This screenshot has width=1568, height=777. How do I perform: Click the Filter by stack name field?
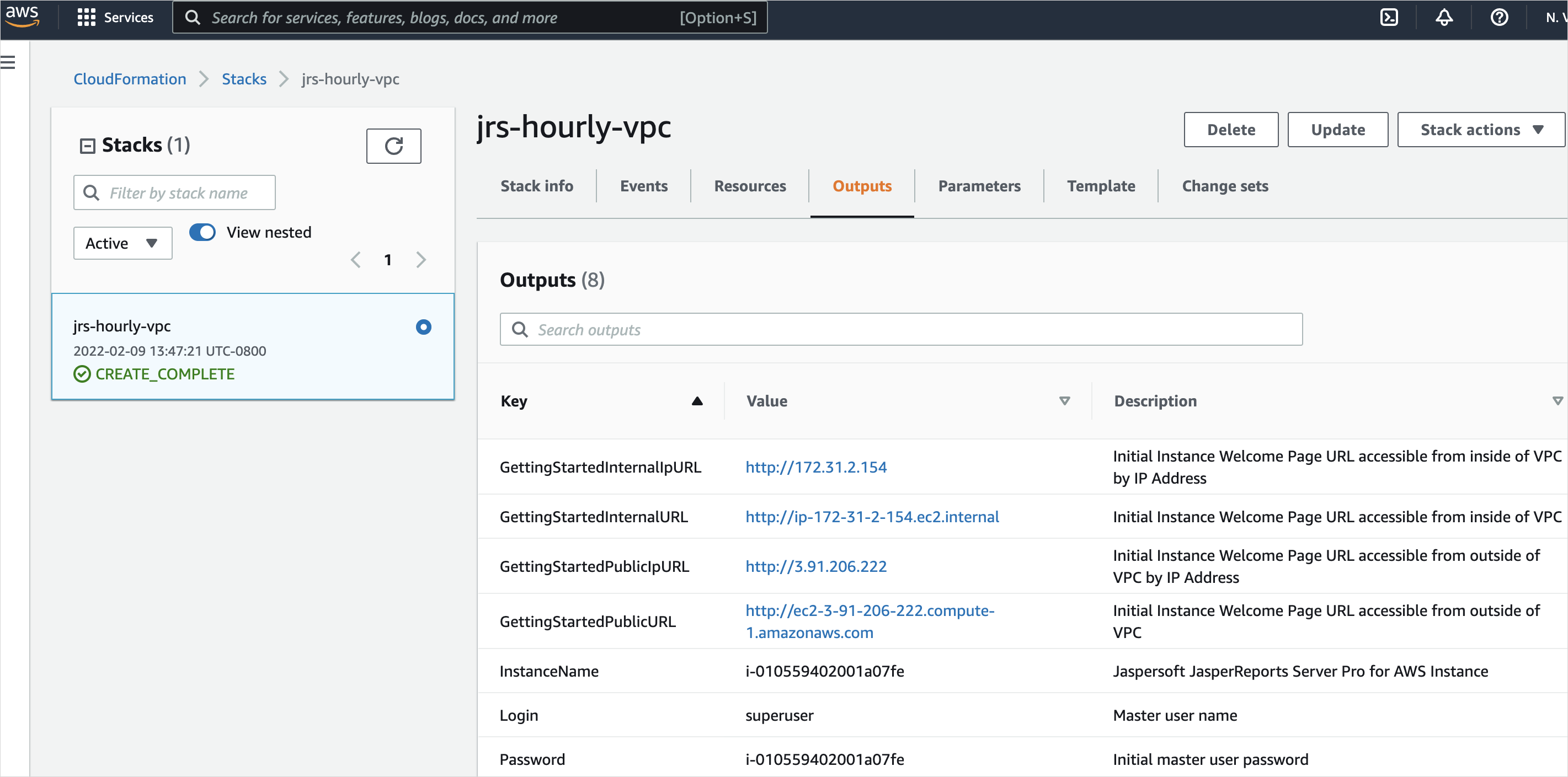coord(174,193)
